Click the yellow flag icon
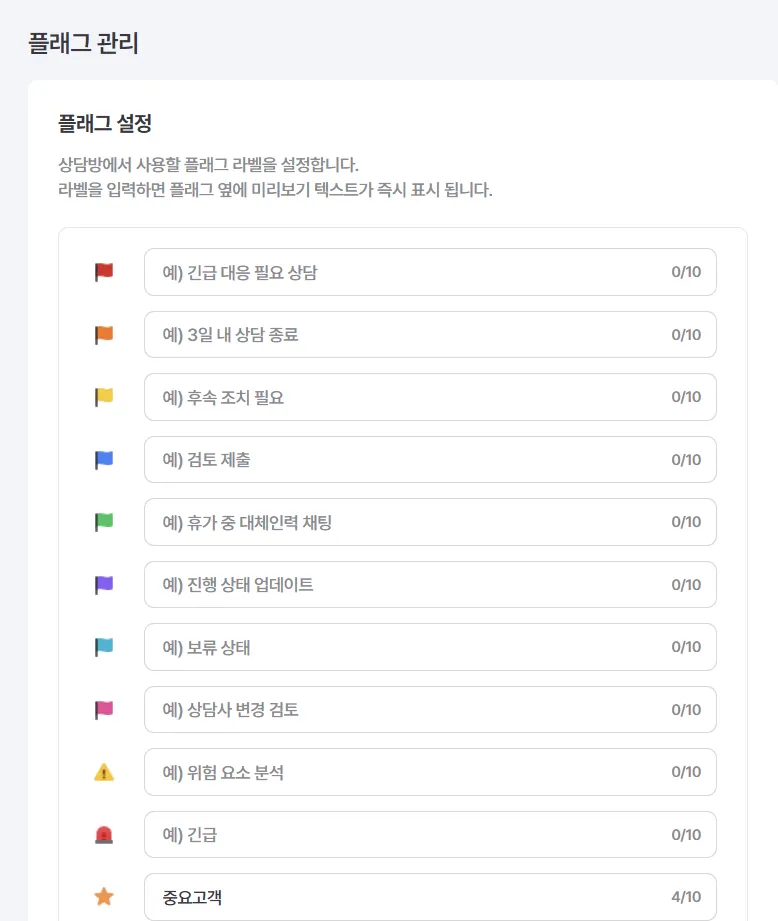 pos(104,397)
